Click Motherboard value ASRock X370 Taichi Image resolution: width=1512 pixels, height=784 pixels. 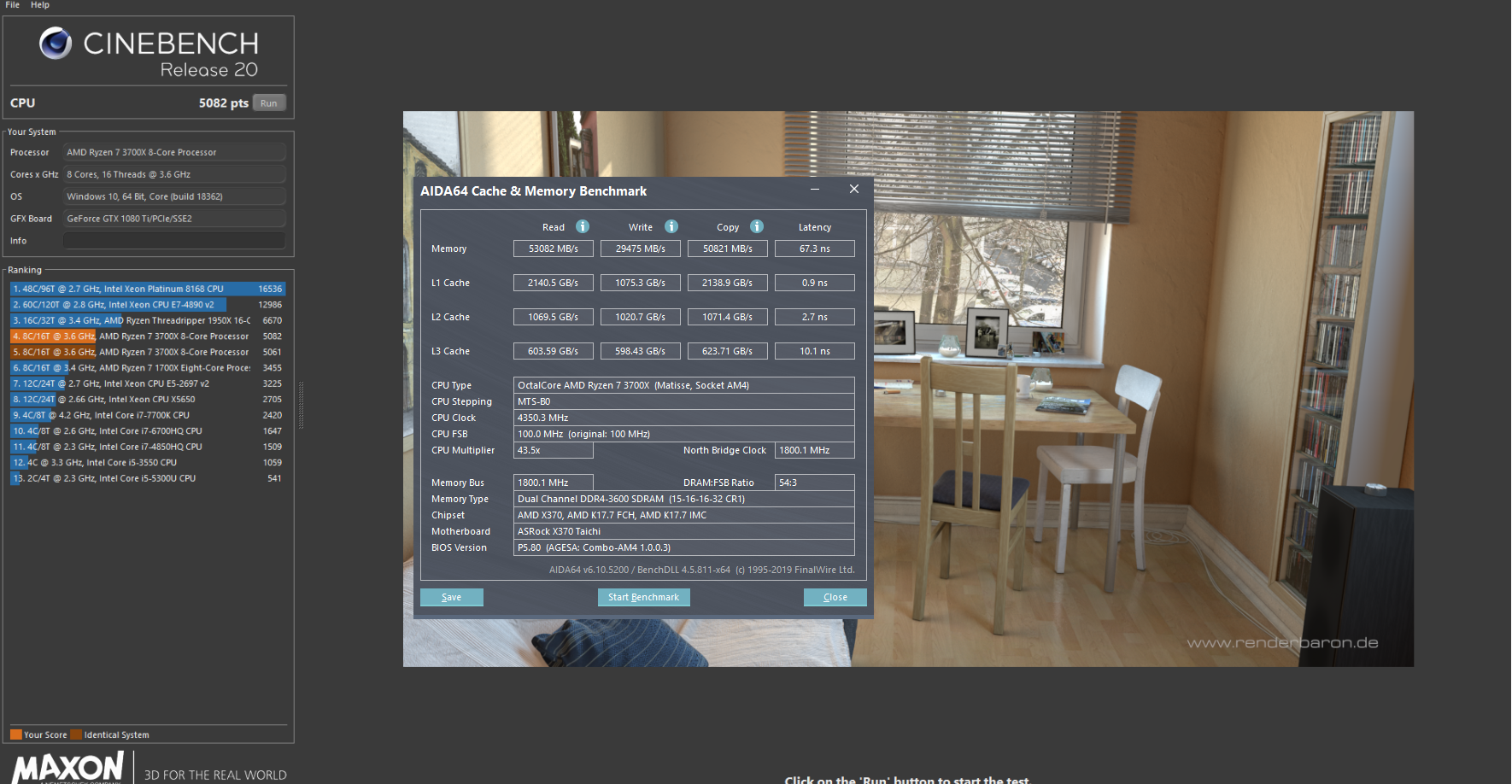coord(684,531)
